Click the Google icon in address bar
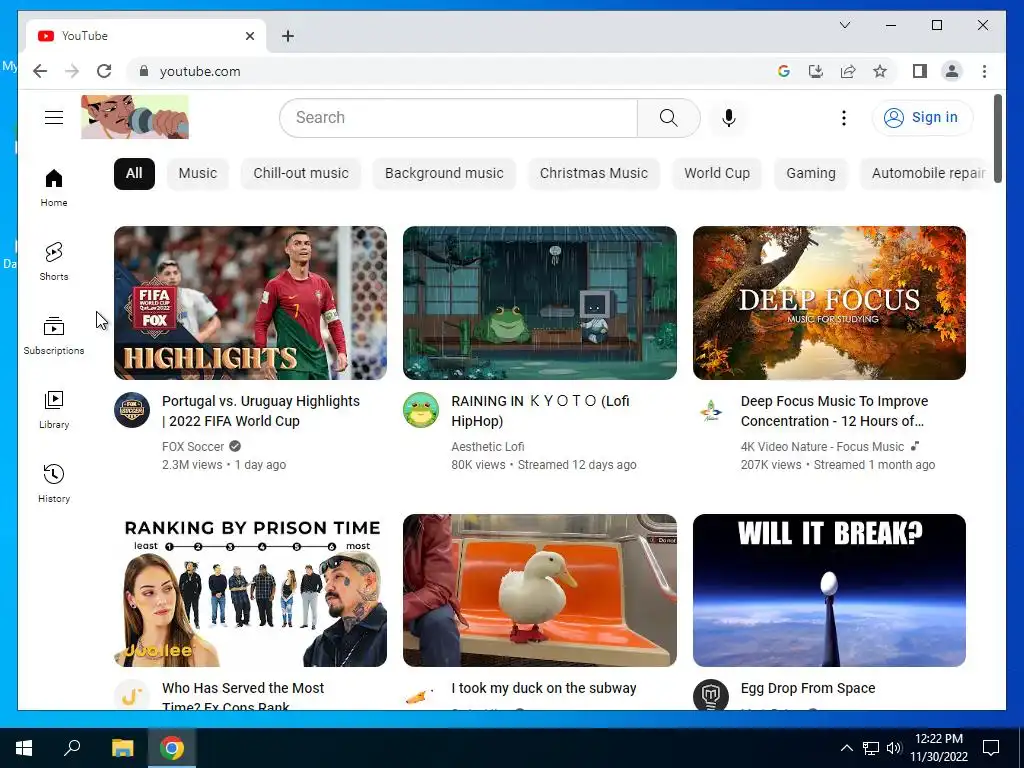The width and height of the screenshot is (1024, 768). click(x=784, y=71)
